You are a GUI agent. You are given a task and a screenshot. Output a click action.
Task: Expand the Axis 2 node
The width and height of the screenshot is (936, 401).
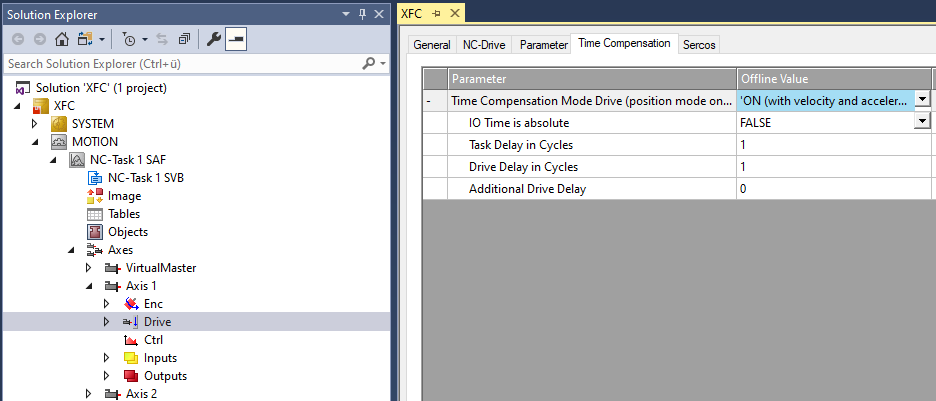(88, 394)
